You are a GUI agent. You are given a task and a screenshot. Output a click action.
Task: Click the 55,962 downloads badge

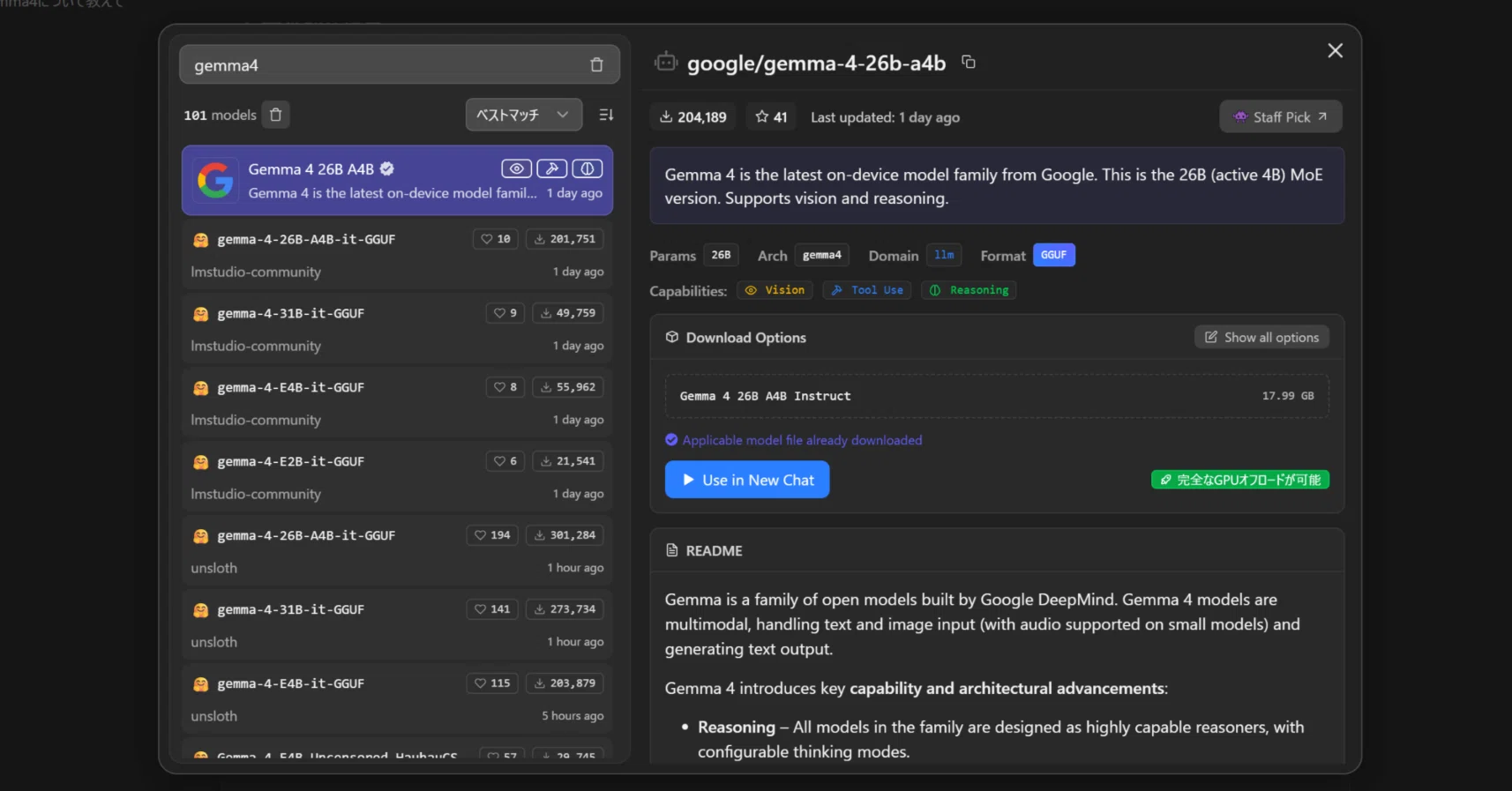tap(568, 387)
